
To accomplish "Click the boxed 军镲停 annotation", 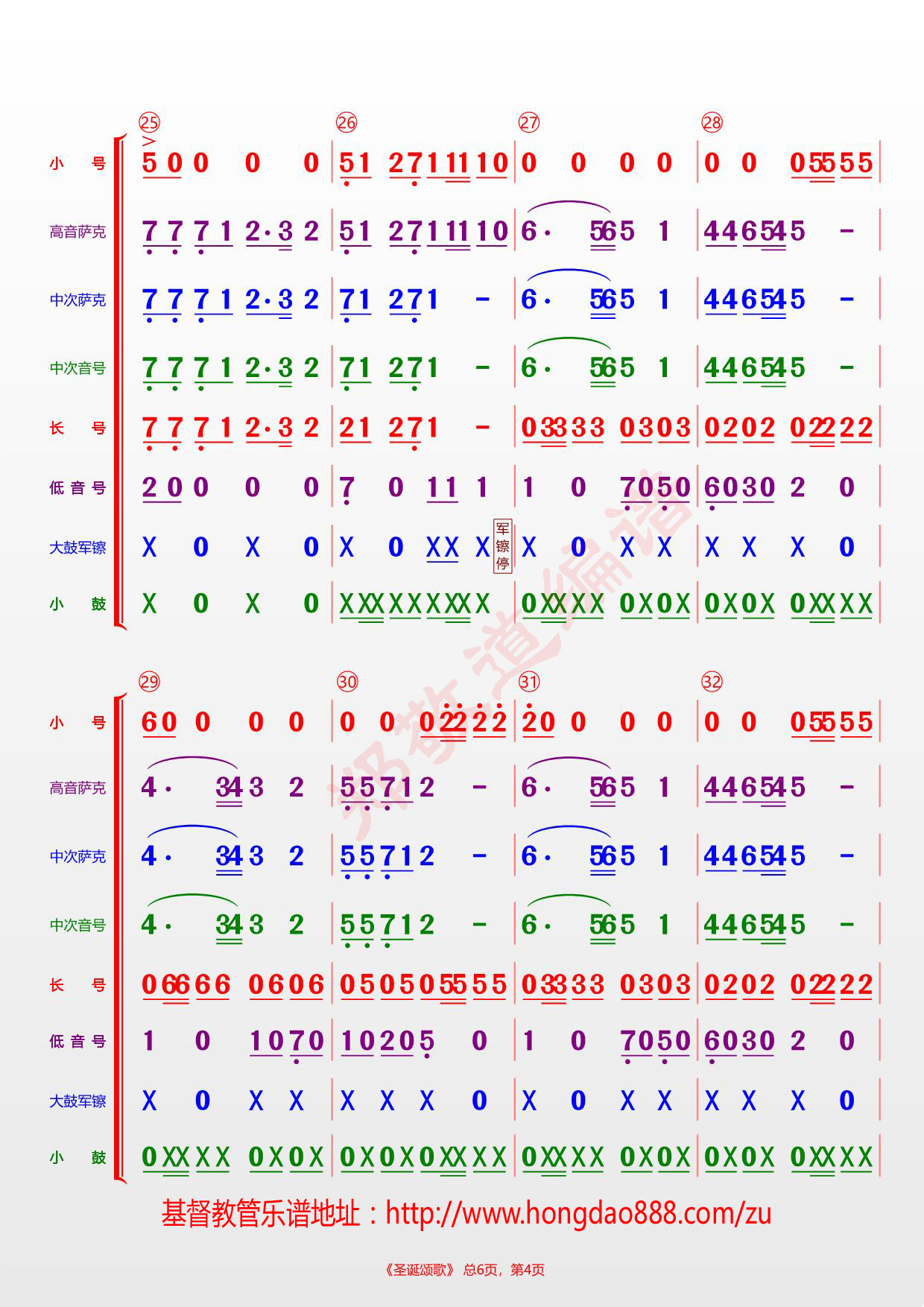I will tap(503, 546).
